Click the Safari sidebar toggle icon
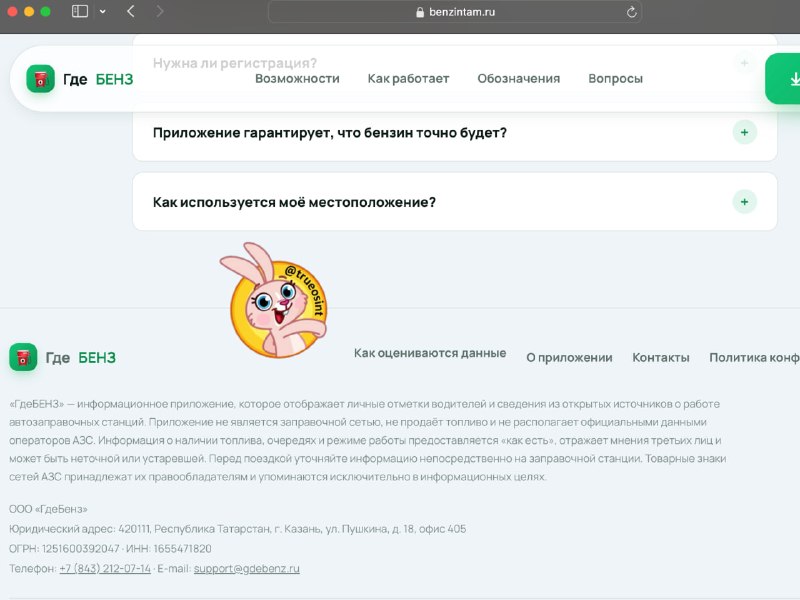The image size is (800, 600). coord(80,11)
